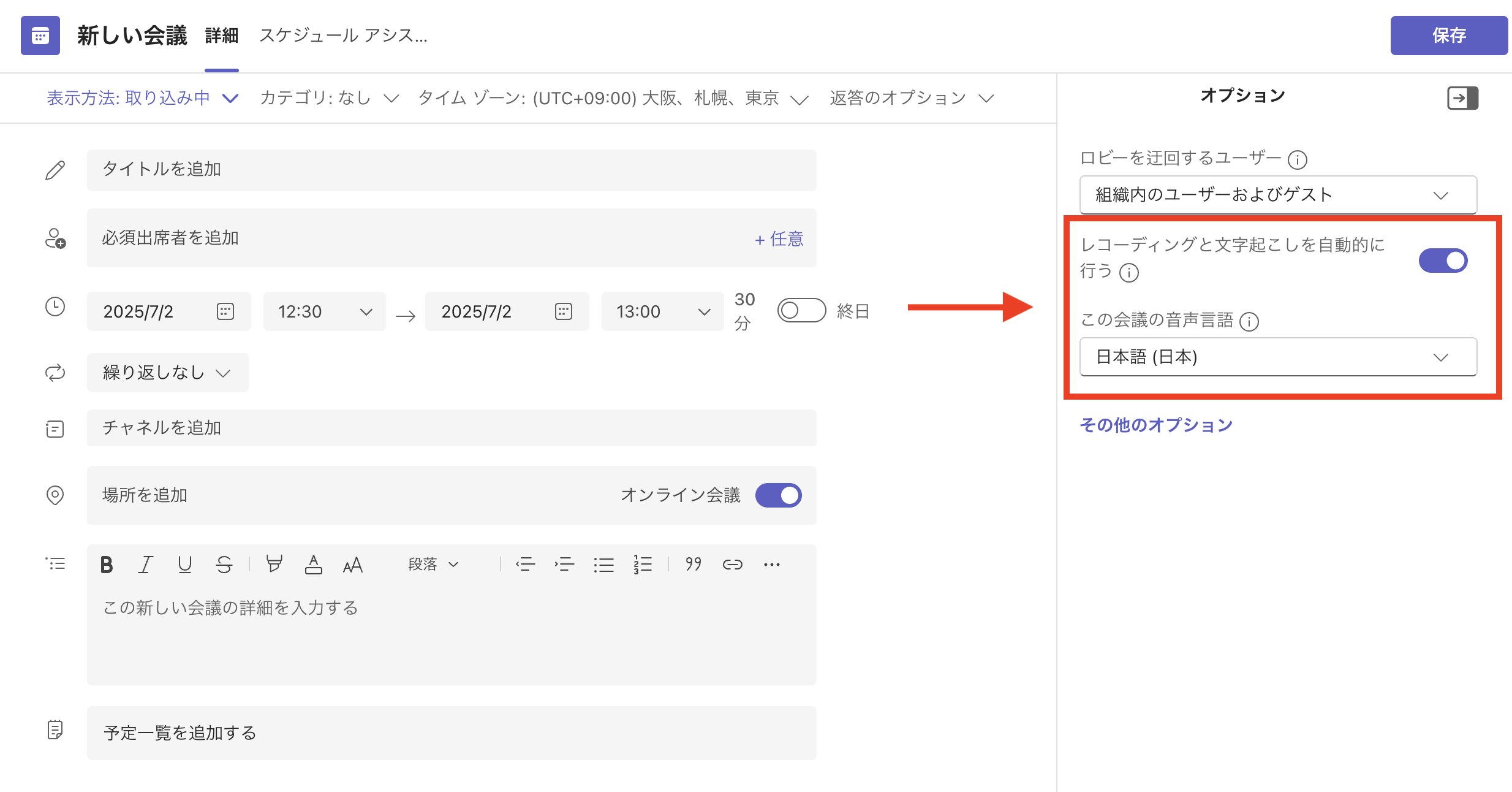Collapse the オプション panel

pyautogui.click(x=1464, y=98)
